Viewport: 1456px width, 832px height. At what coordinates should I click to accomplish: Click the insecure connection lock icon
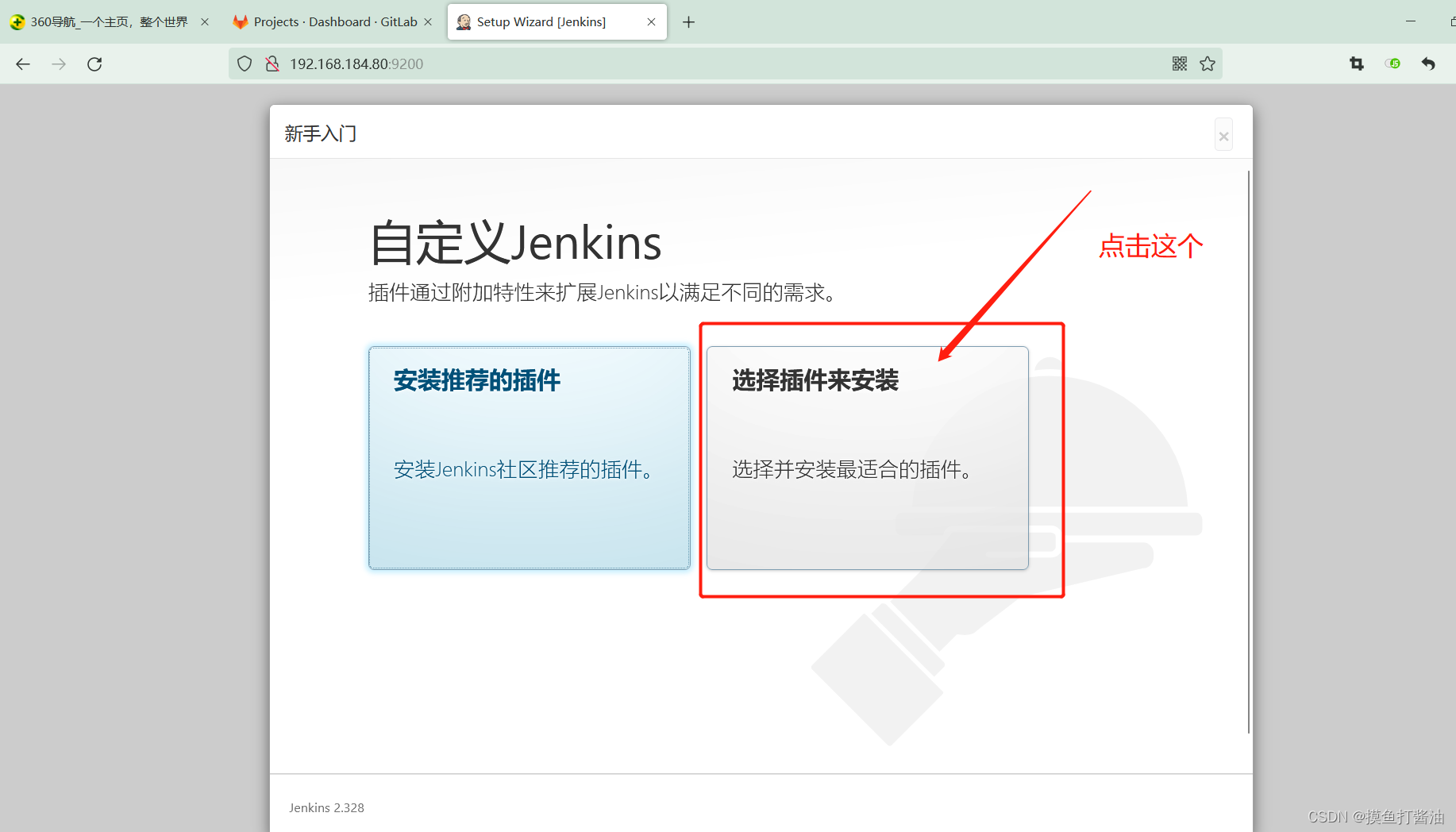(272, 64)
